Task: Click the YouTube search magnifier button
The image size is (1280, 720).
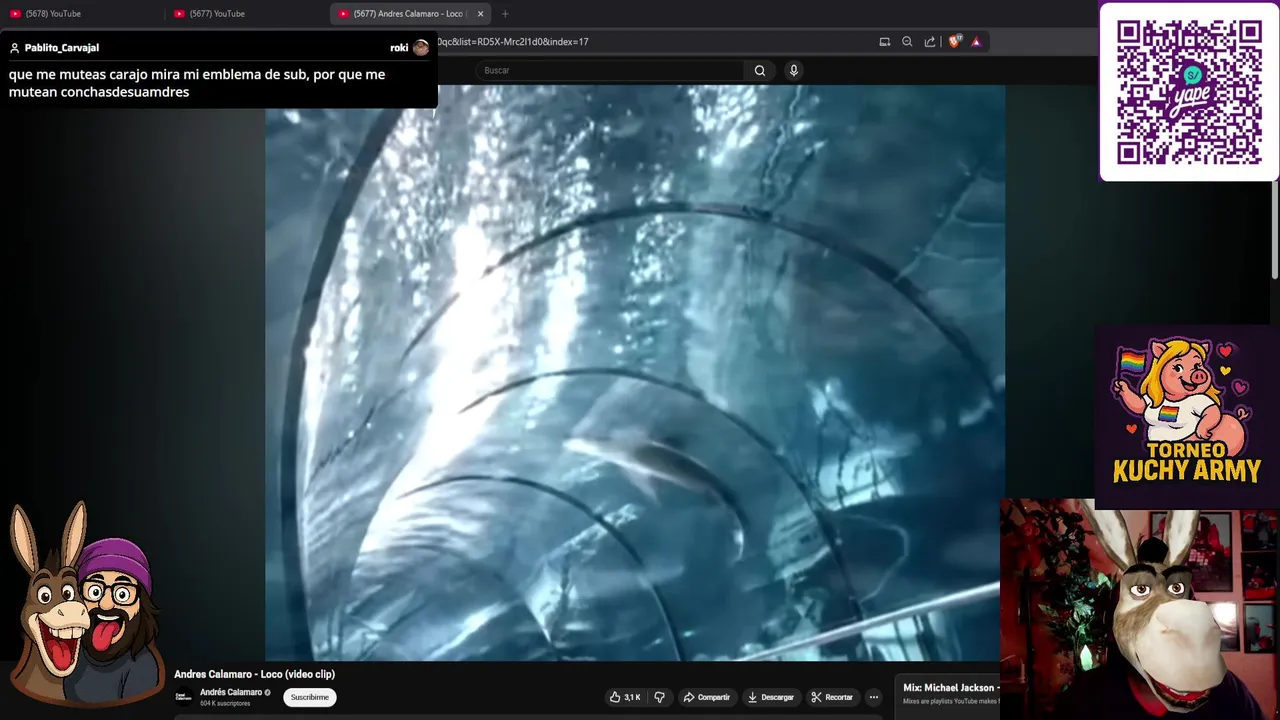Action: point(760,70)
